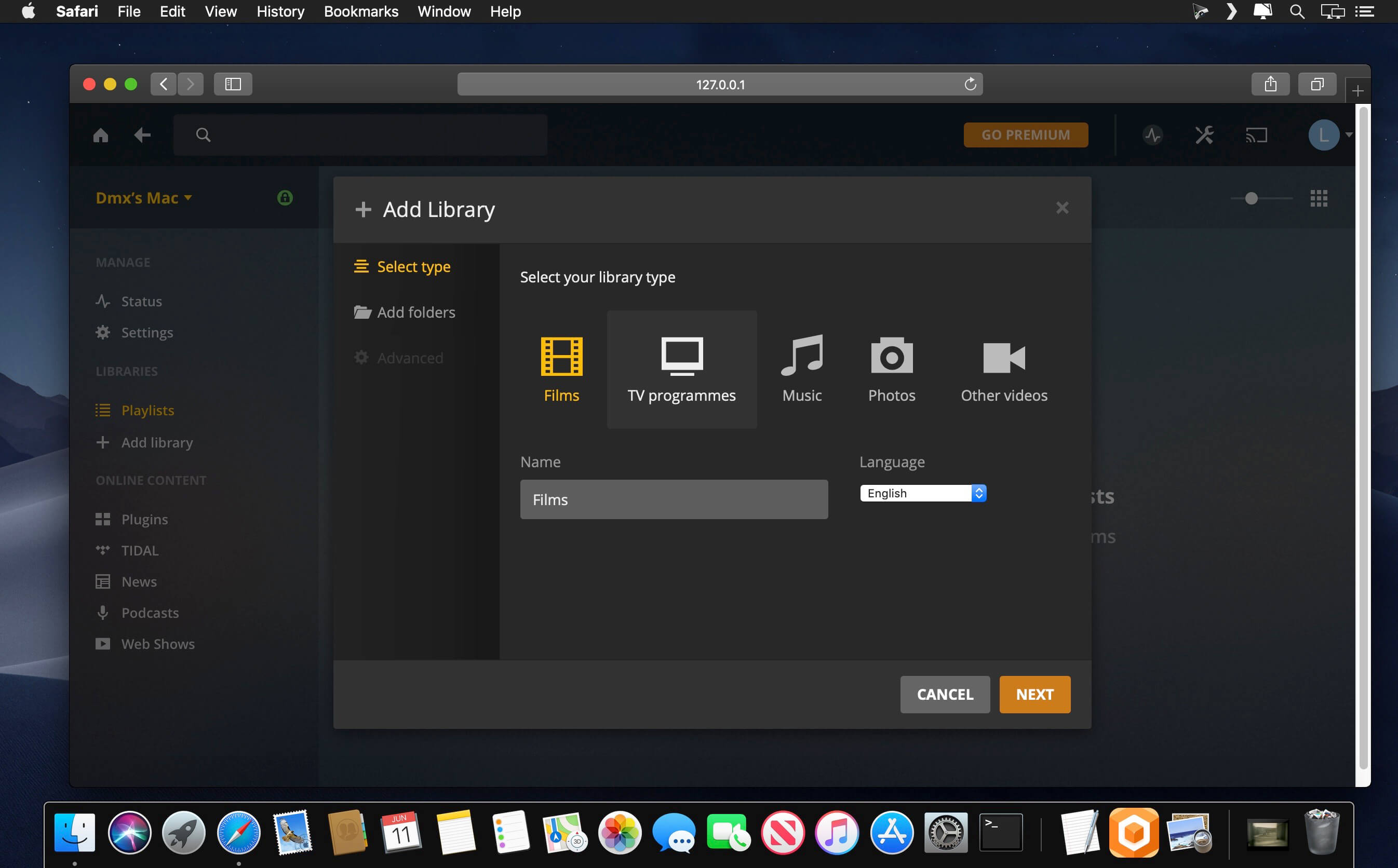1398x868 pixels.
Task: Switch to the Add folders step
Action: click(404, 313)
